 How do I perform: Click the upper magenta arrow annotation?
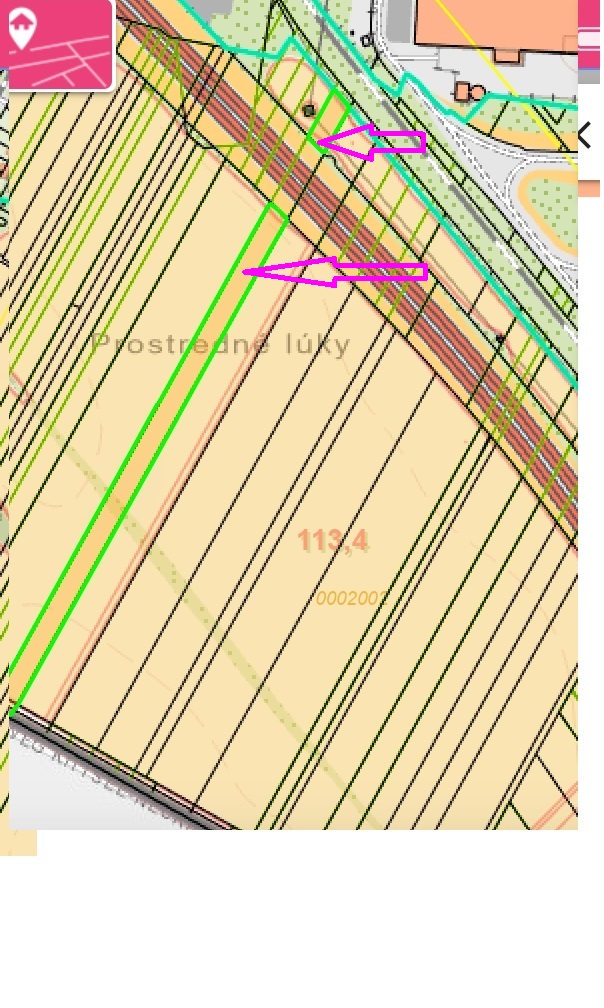pyautogui.click(x=373, y=142)
